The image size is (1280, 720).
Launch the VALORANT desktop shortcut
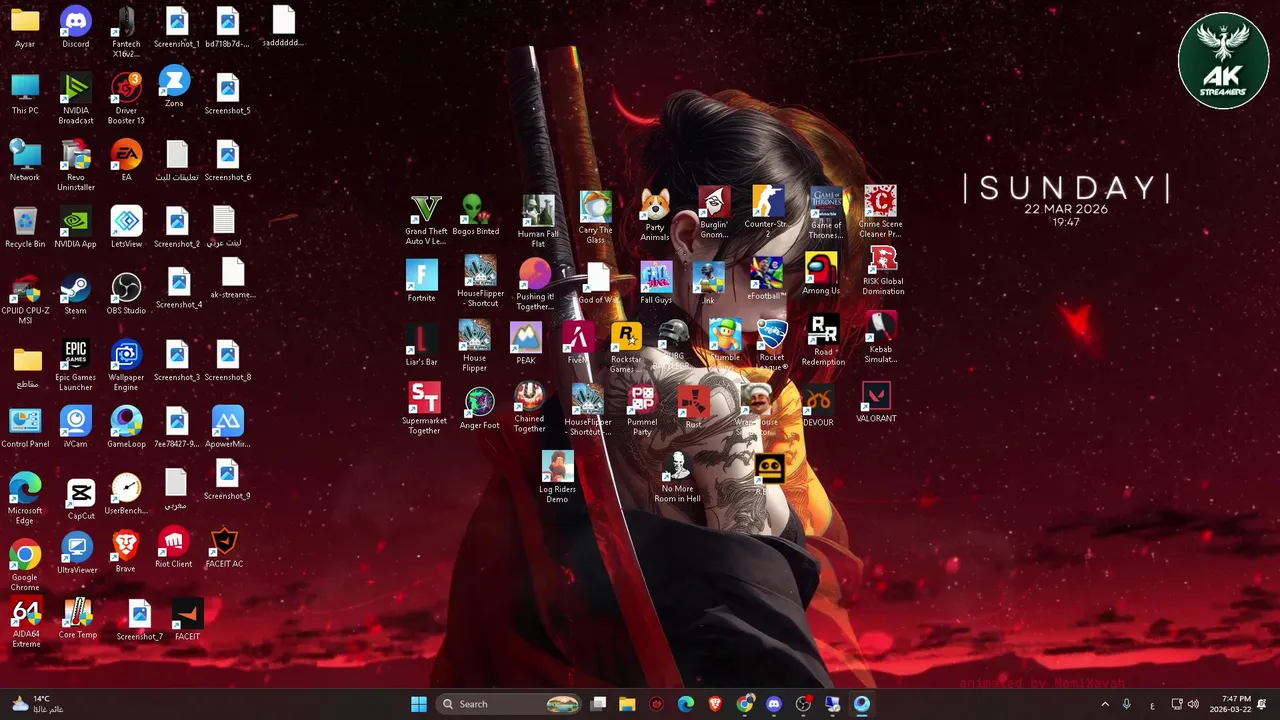pos(876,402)
